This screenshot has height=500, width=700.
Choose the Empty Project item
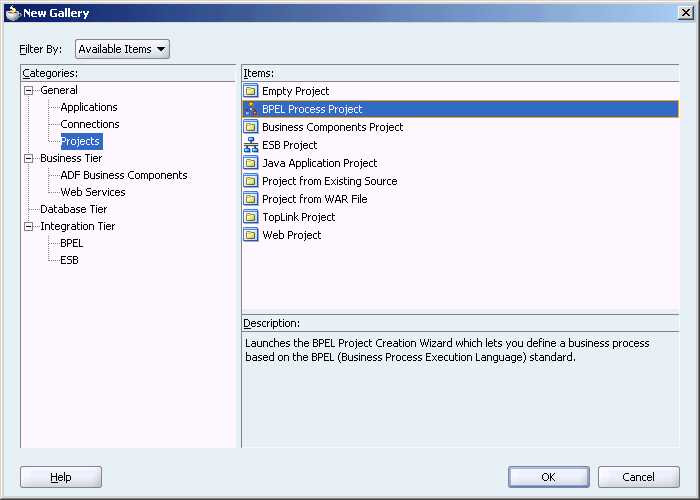(x=460, y=91)
